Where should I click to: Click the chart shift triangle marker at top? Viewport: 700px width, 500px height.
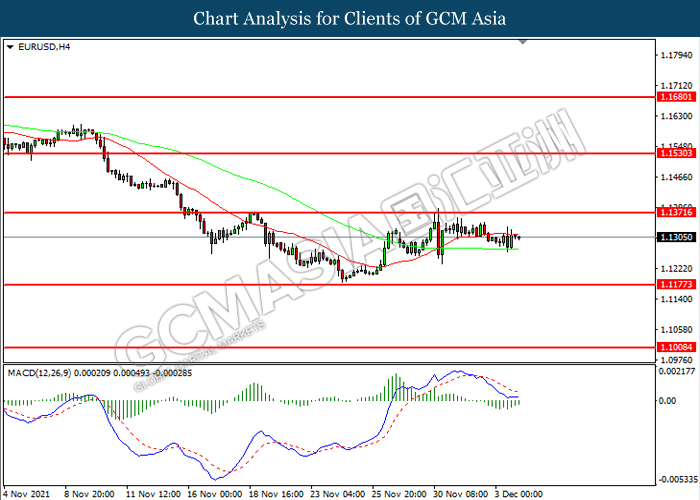[x=523, y=42]
